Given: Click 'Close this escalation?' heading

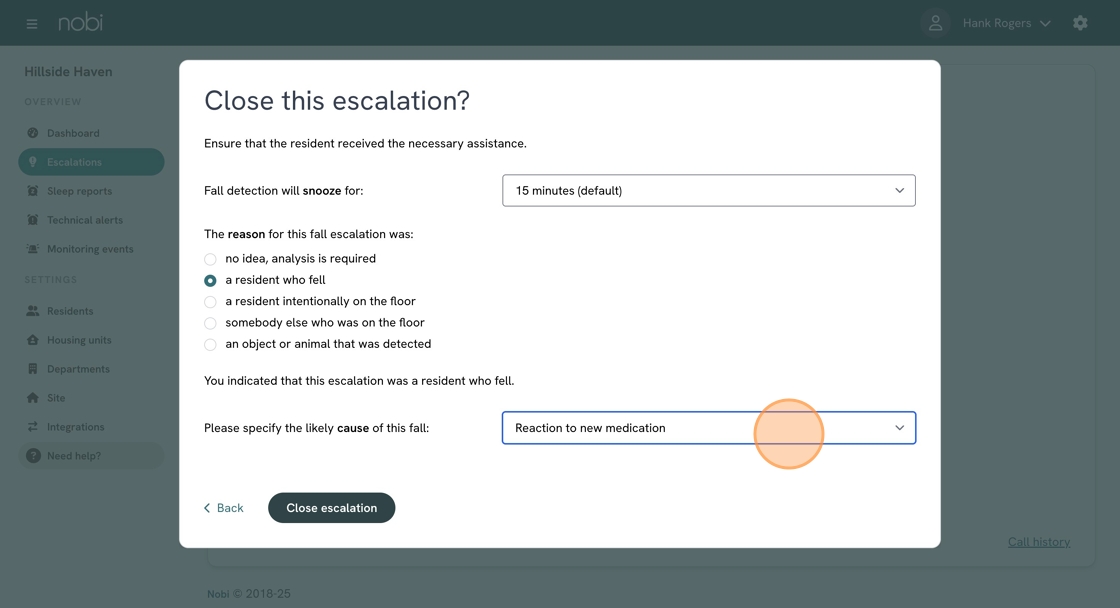Looking at the screenshot, I should [337, 101].
